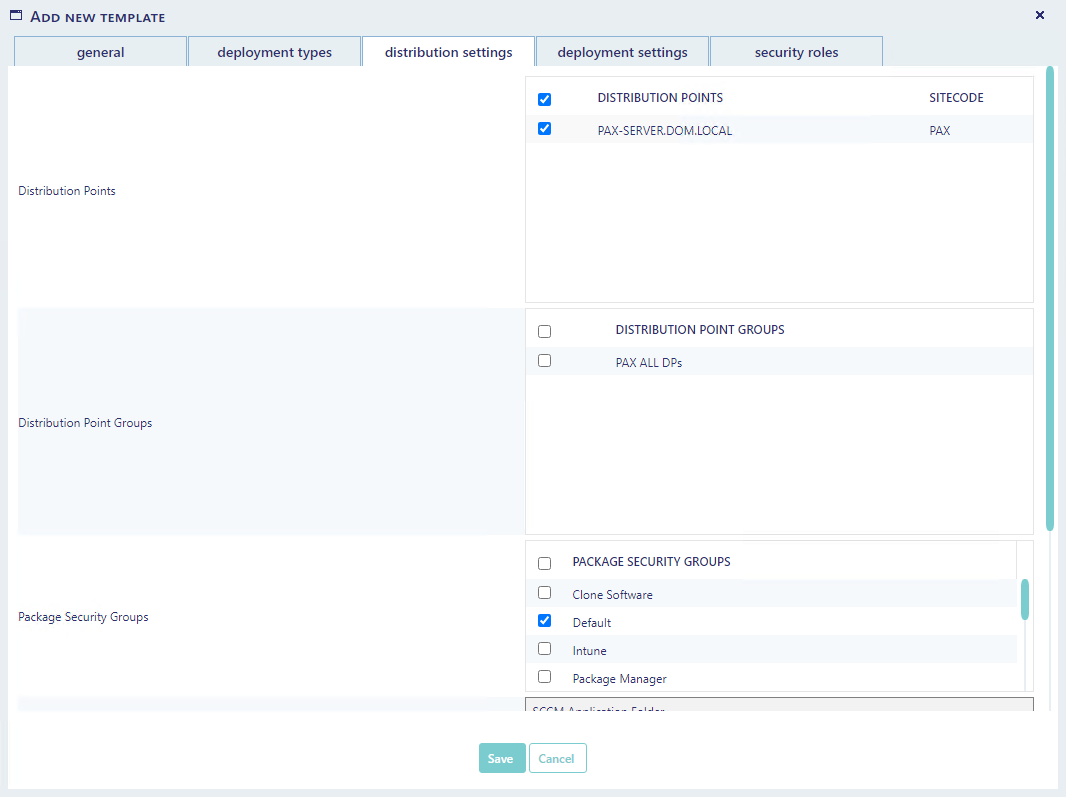Screen dimensions: 1066x797
Task: Toggle the select-all Package Security Groups checkbox
Action: click(545, 564)
